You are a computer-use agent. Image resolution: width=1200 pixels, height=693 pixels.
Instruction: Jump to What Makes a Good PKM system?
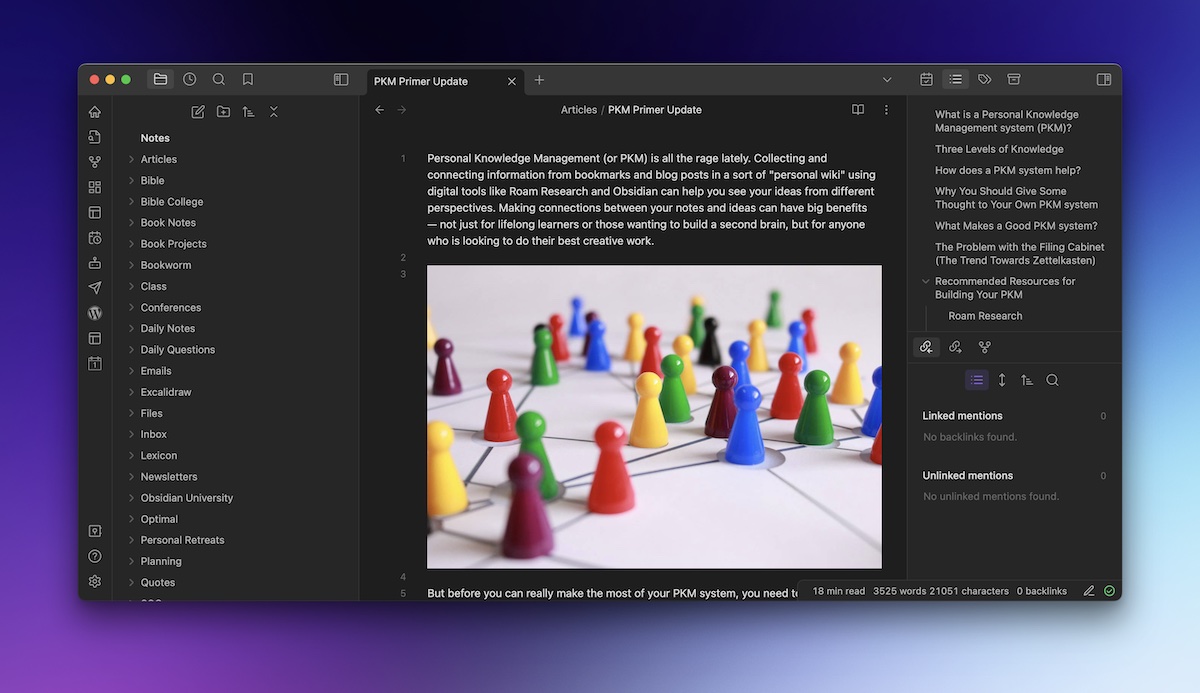click(x=1016, y=226)
